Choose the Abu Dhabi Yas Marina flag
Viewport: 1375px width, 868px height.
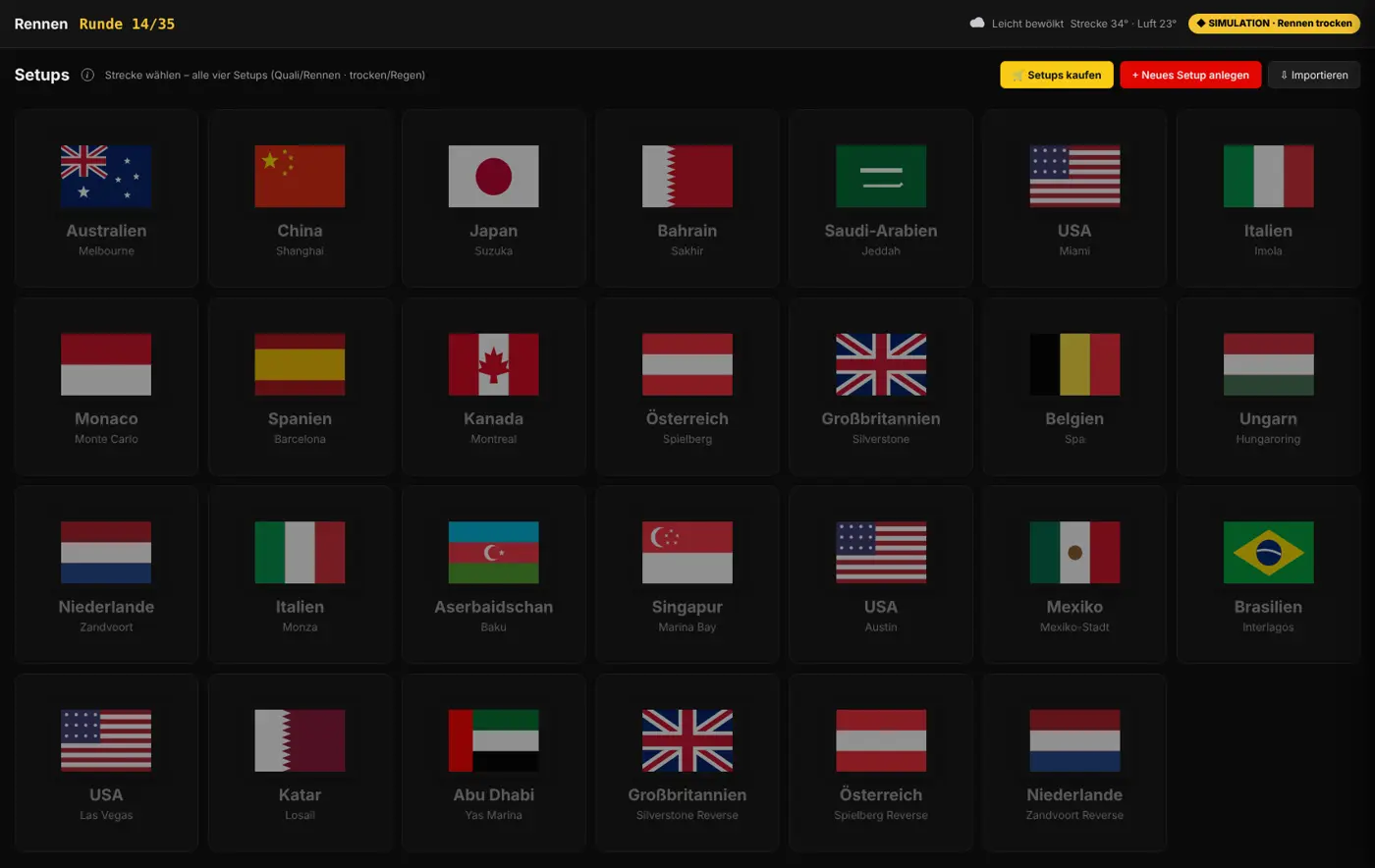494,740
